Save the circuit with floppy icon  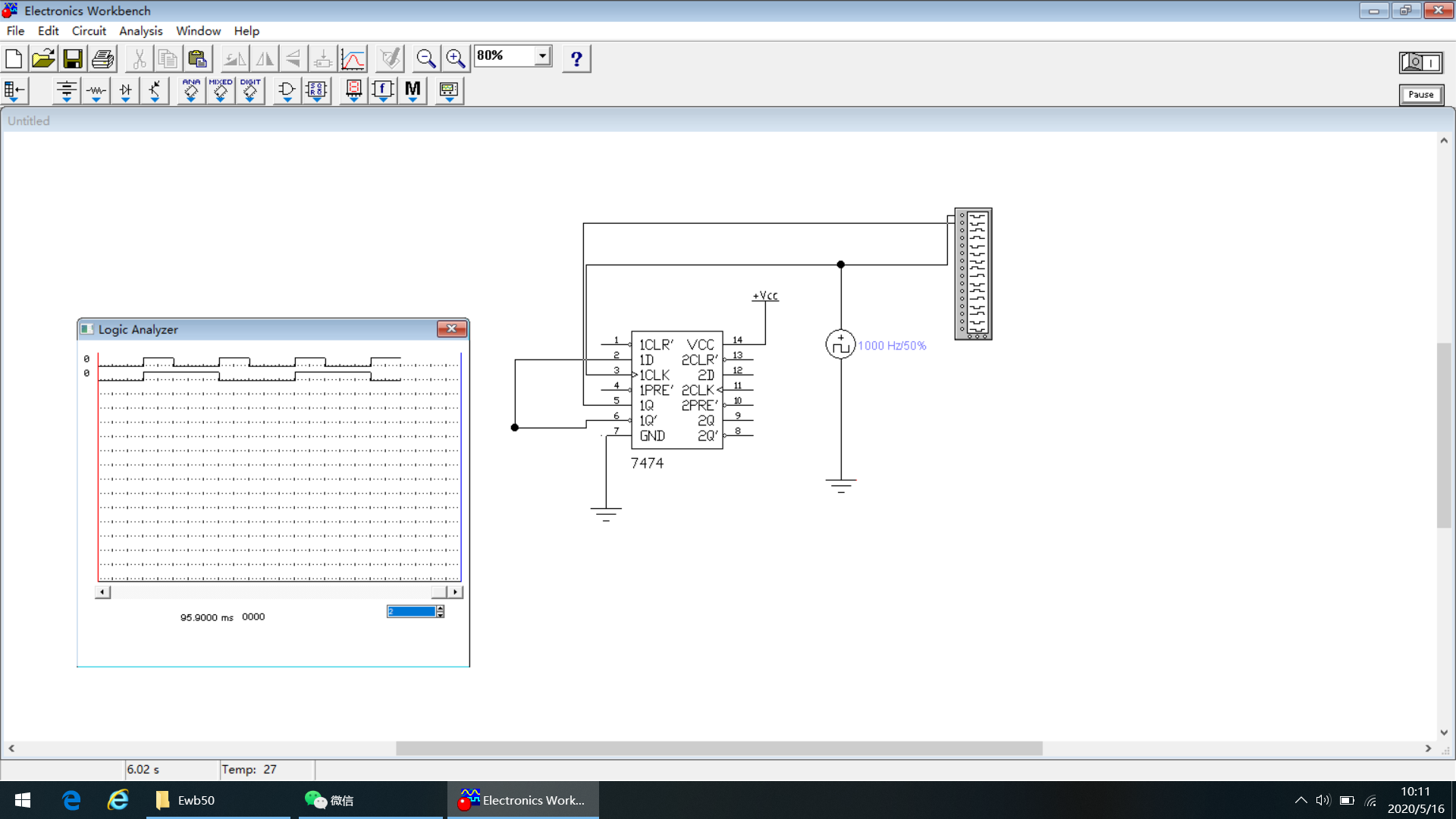(73, 58)
